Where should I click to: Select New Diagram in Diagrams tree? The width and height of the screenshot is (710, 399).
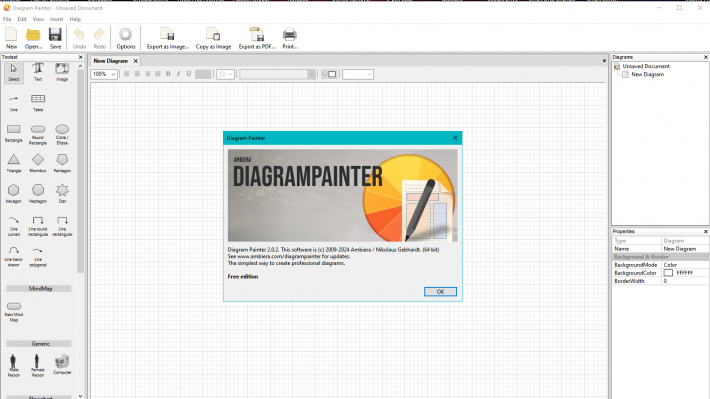click(648, 74)
